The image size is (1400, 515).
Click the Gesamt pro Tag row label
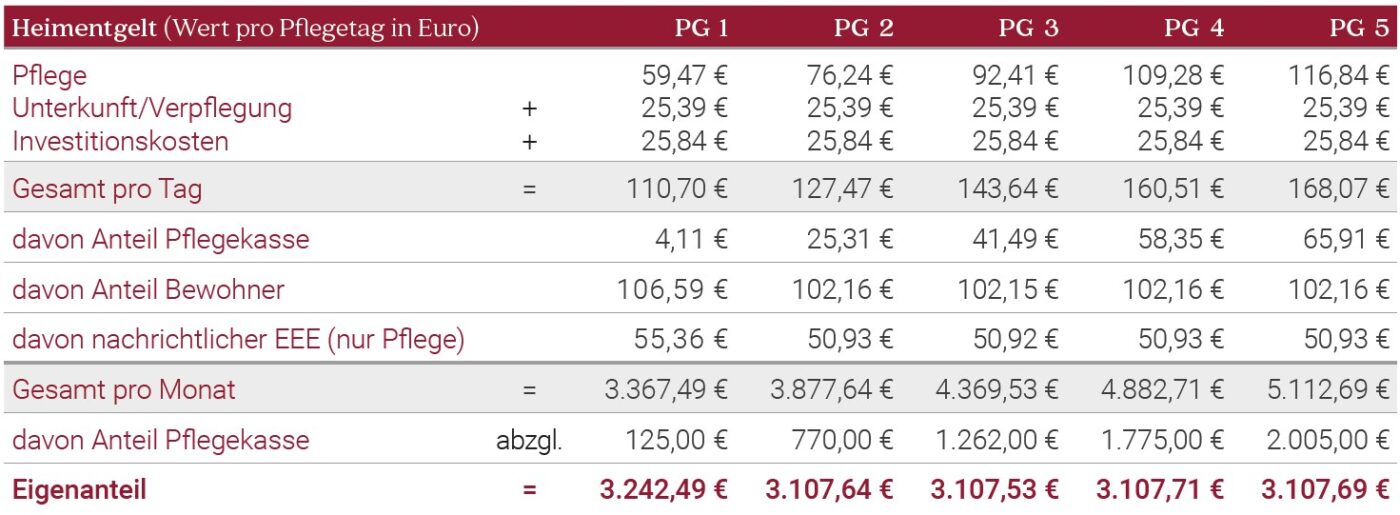click(x=107, y=189)
